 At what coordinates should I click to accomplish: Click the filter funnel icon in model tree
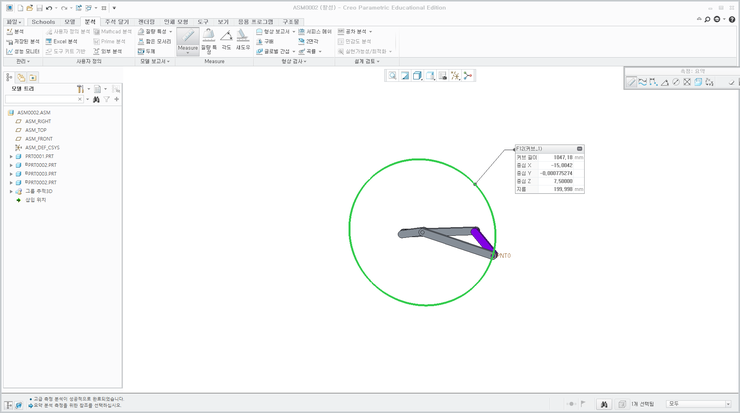(107, 99)
